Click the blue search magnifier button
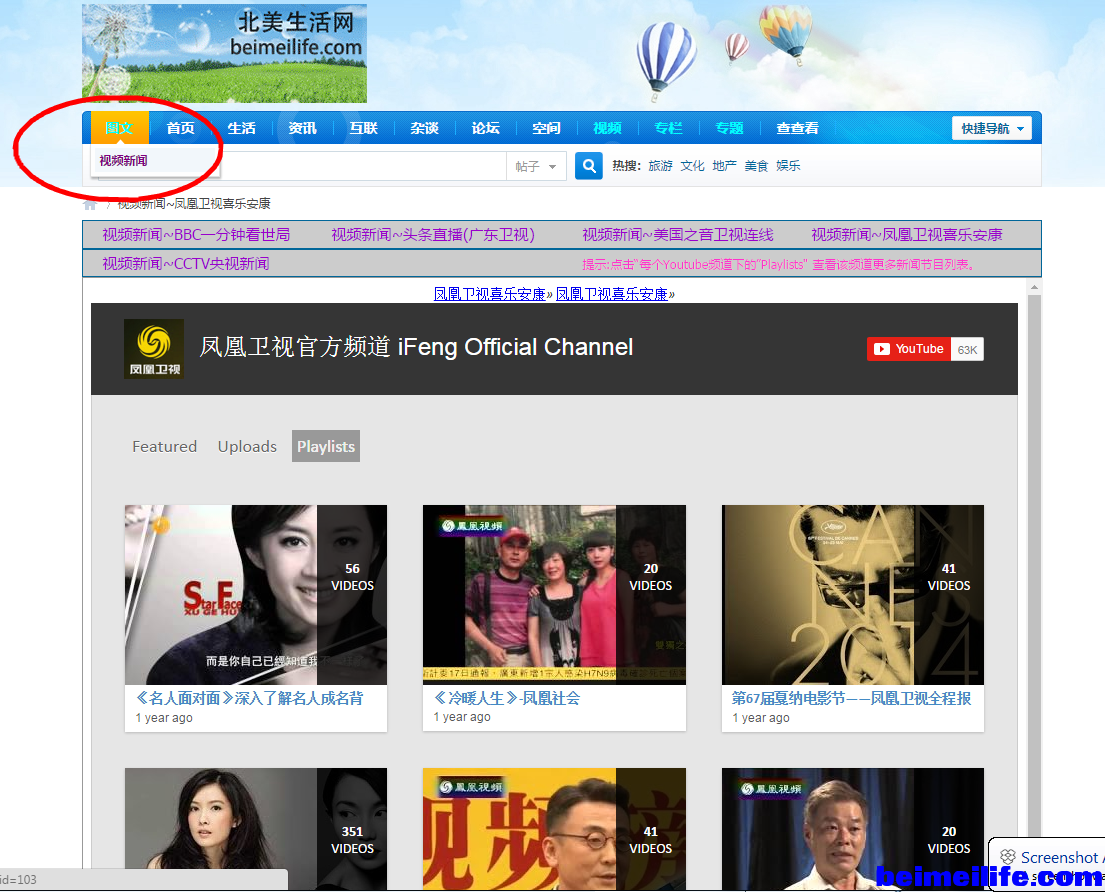This screenshot has height=892, width=1105. tap(589, 166)
